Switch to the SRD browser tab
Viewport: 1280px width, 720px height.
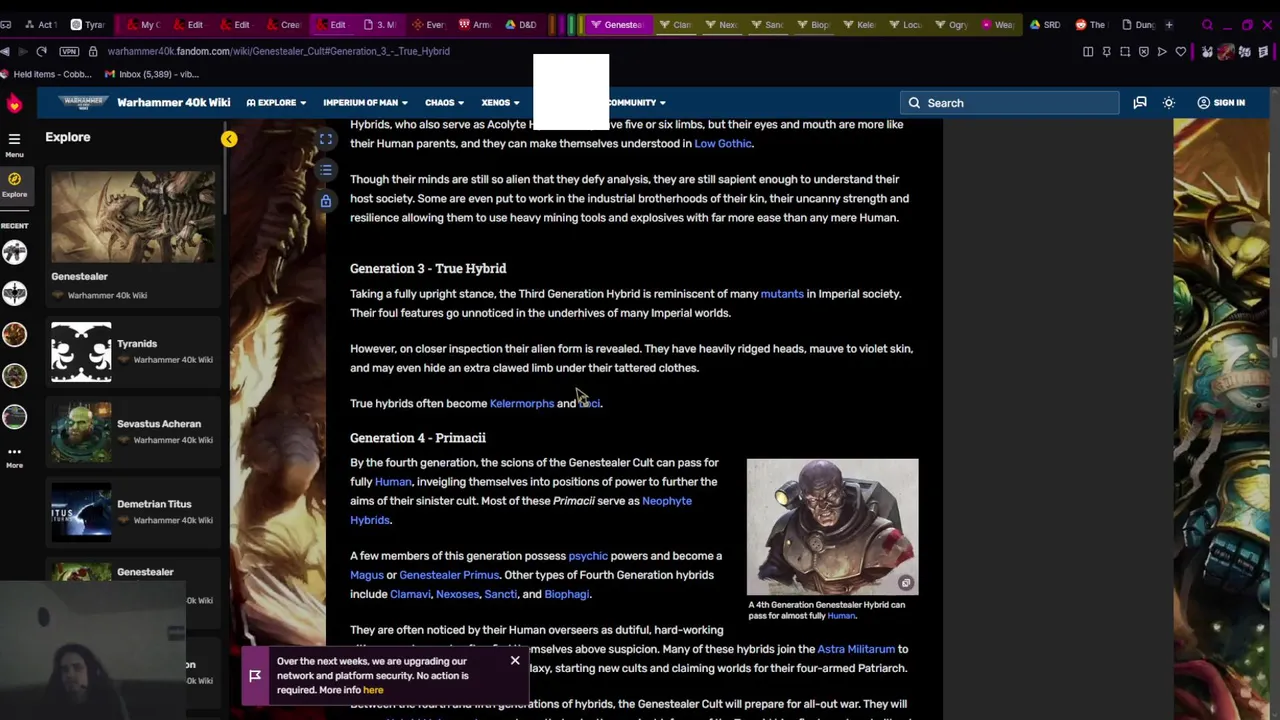pyautogui.click(x=1044, y=24)
